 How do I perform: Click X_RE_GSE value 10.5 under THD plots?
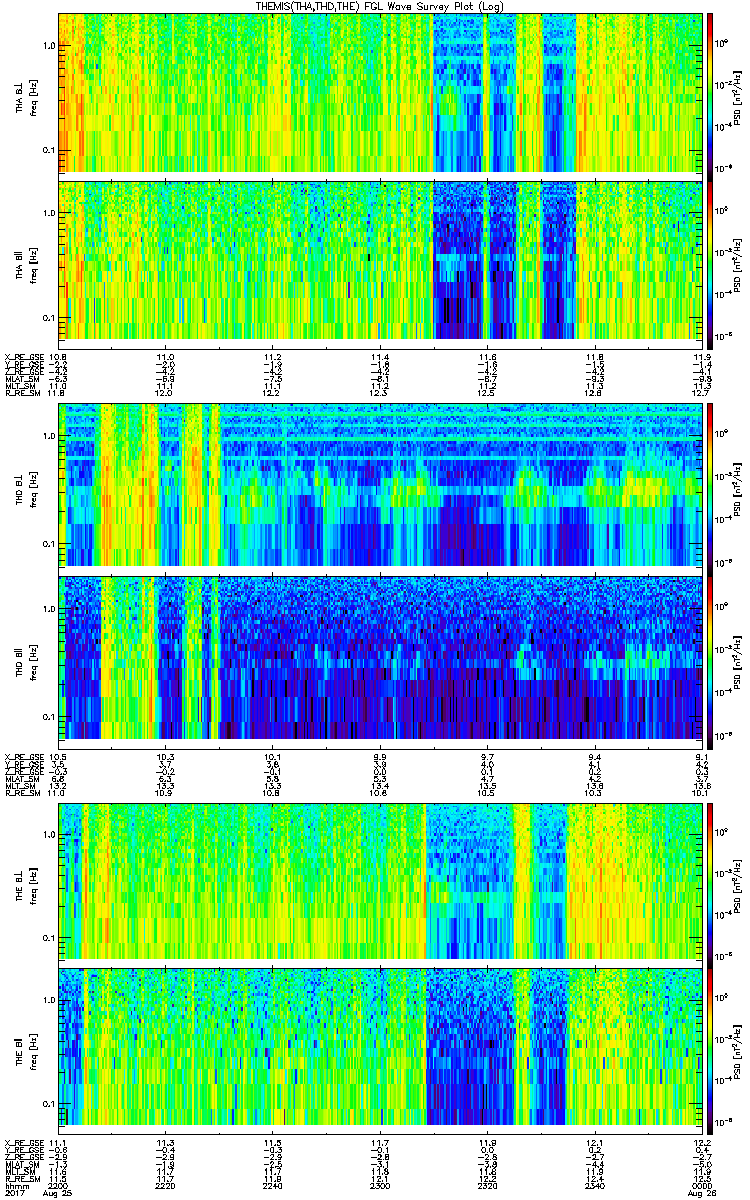[58, 757]
